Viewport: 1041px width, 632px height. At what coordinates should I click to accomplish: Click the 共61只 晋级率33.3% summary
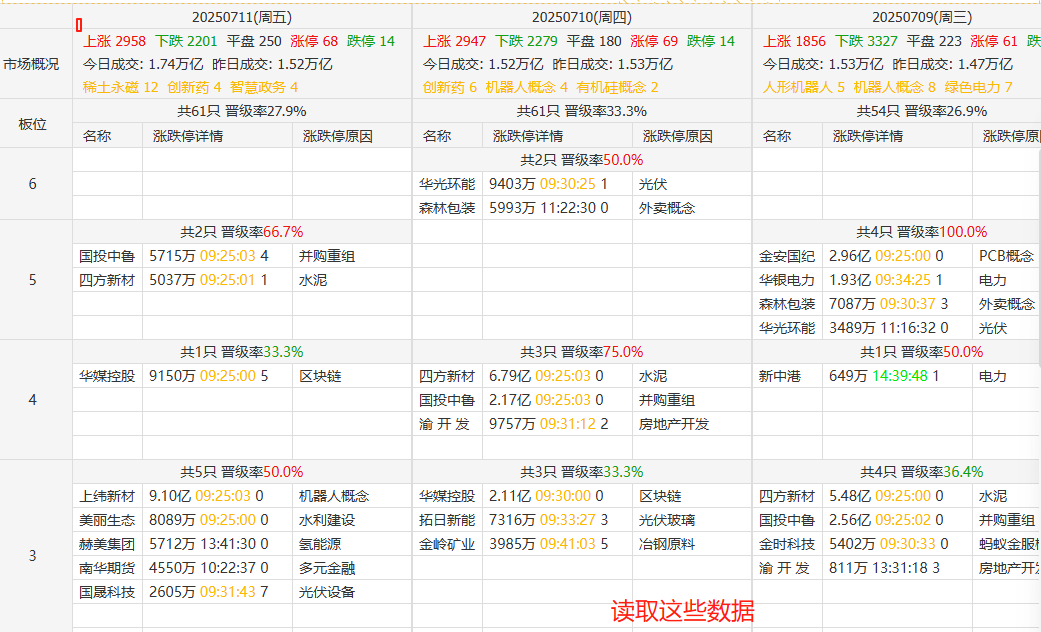(x=582, y=111)
